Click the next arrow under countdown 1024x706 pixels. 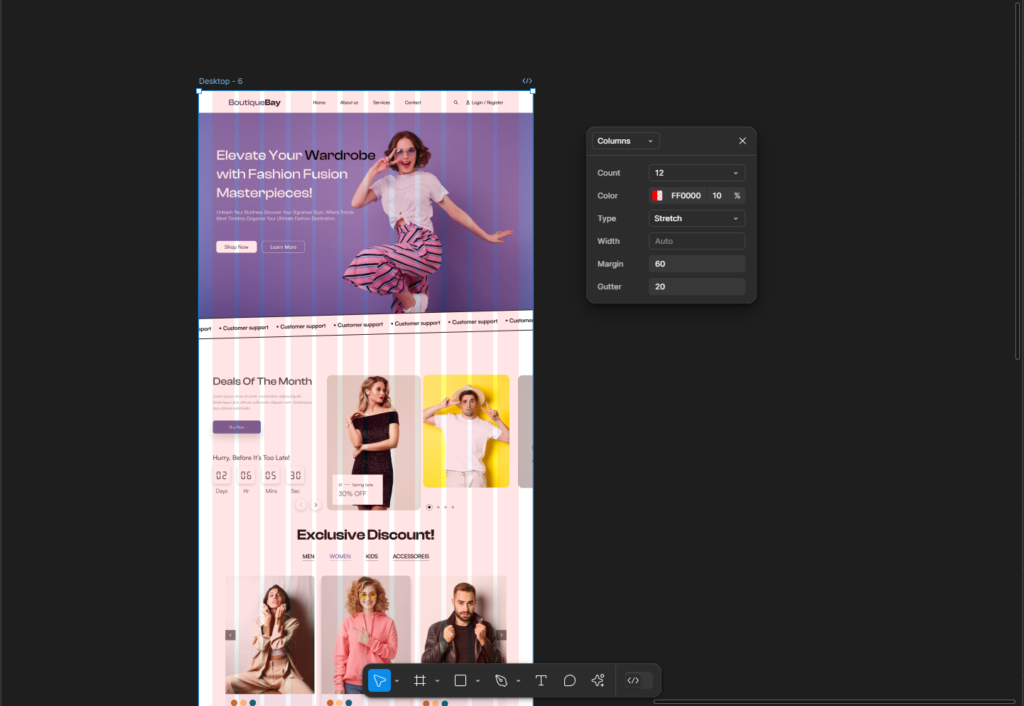point(315,505)
